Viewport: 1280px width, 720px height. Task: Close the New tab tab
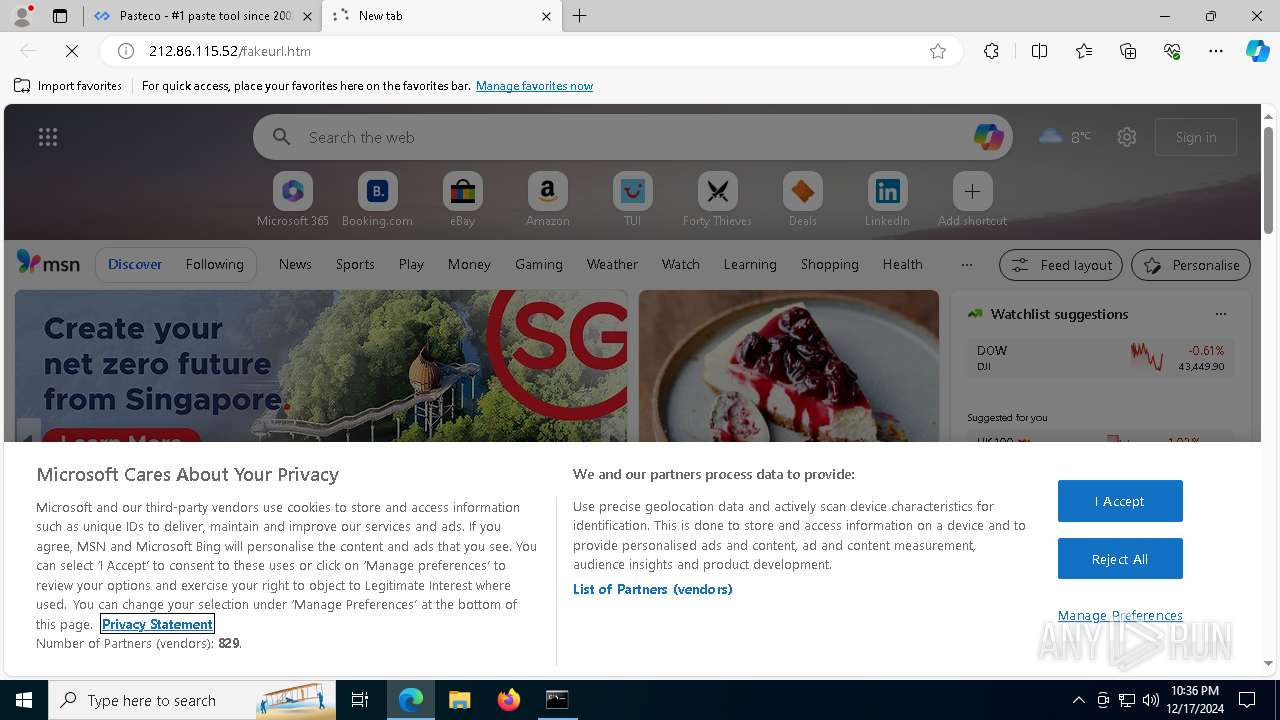click(x=546, y=16)
